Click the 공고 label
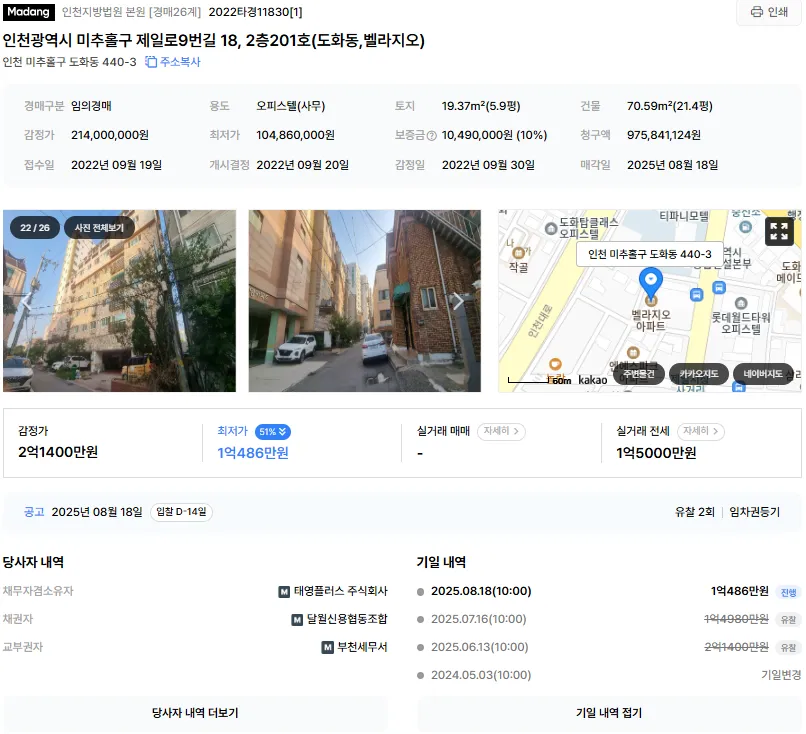The image size is (806, 734). (34, 512)
